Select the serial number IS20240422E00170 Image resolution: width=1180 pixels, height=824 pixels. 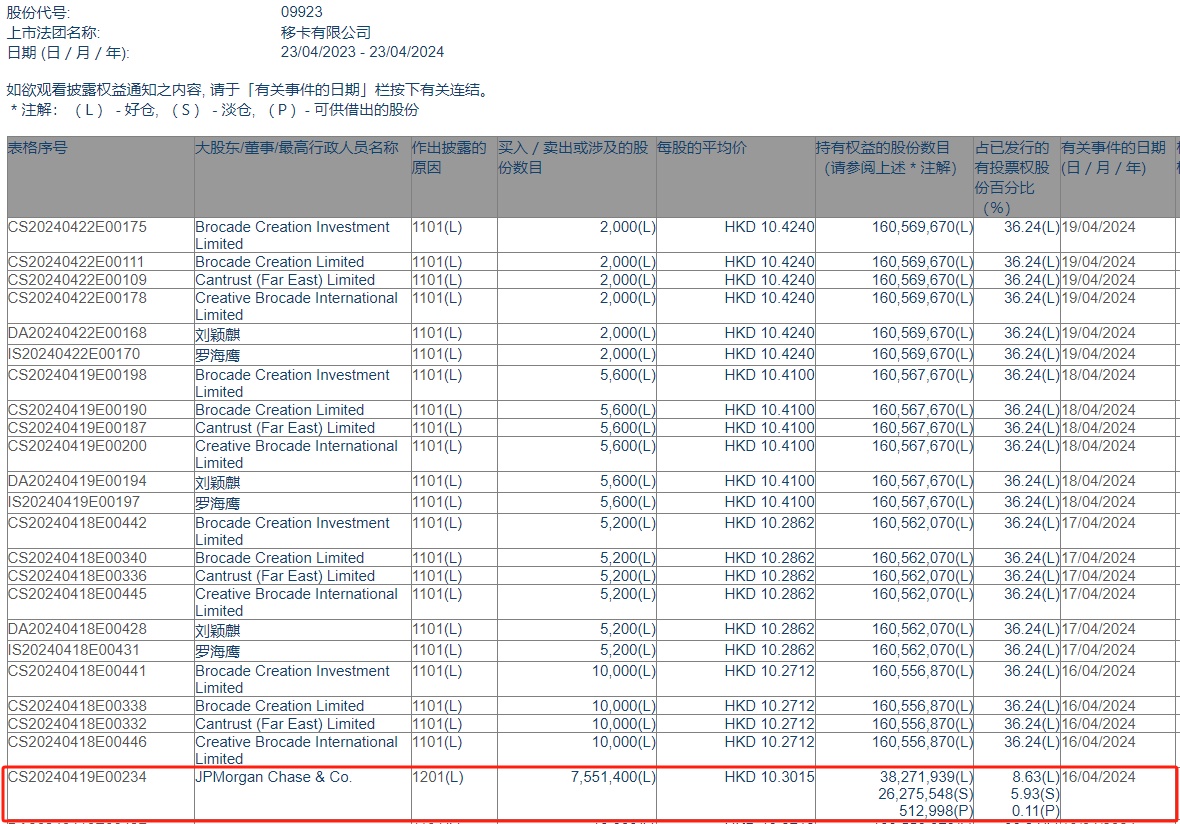(x=74, y=354)
